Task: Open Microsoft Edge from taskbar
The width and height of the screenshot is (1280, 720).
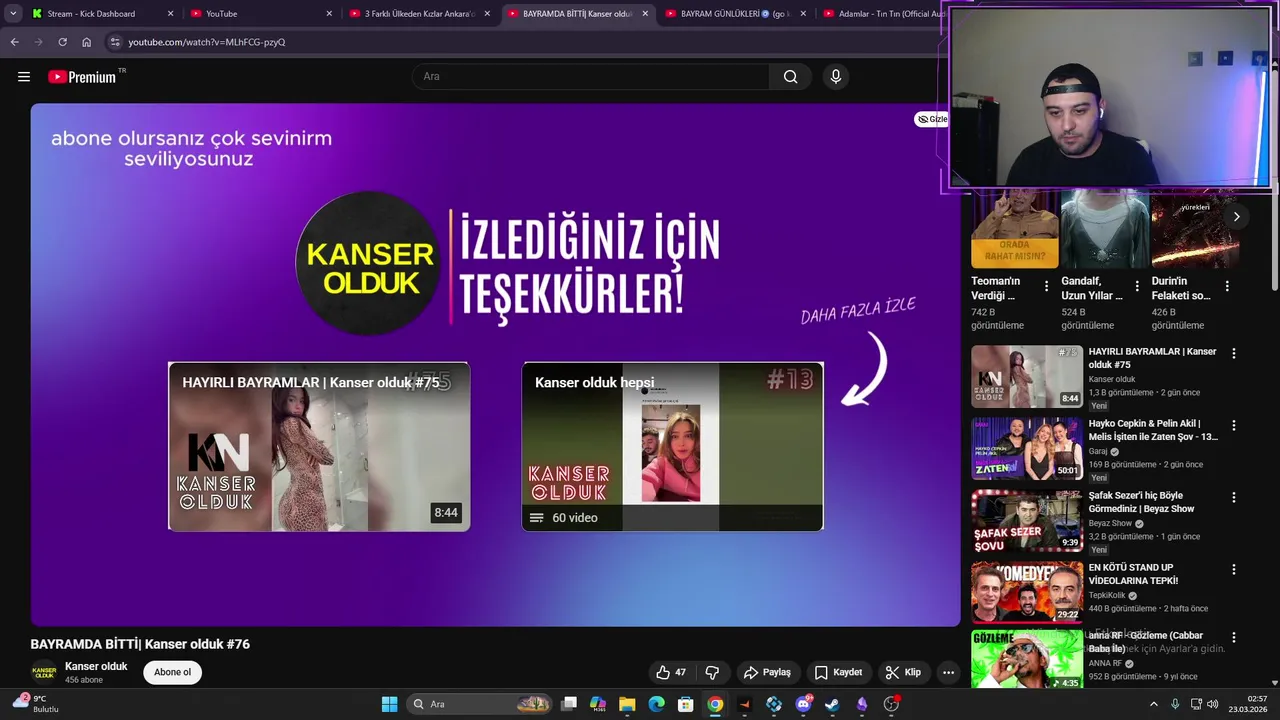Action: (656, 704)
